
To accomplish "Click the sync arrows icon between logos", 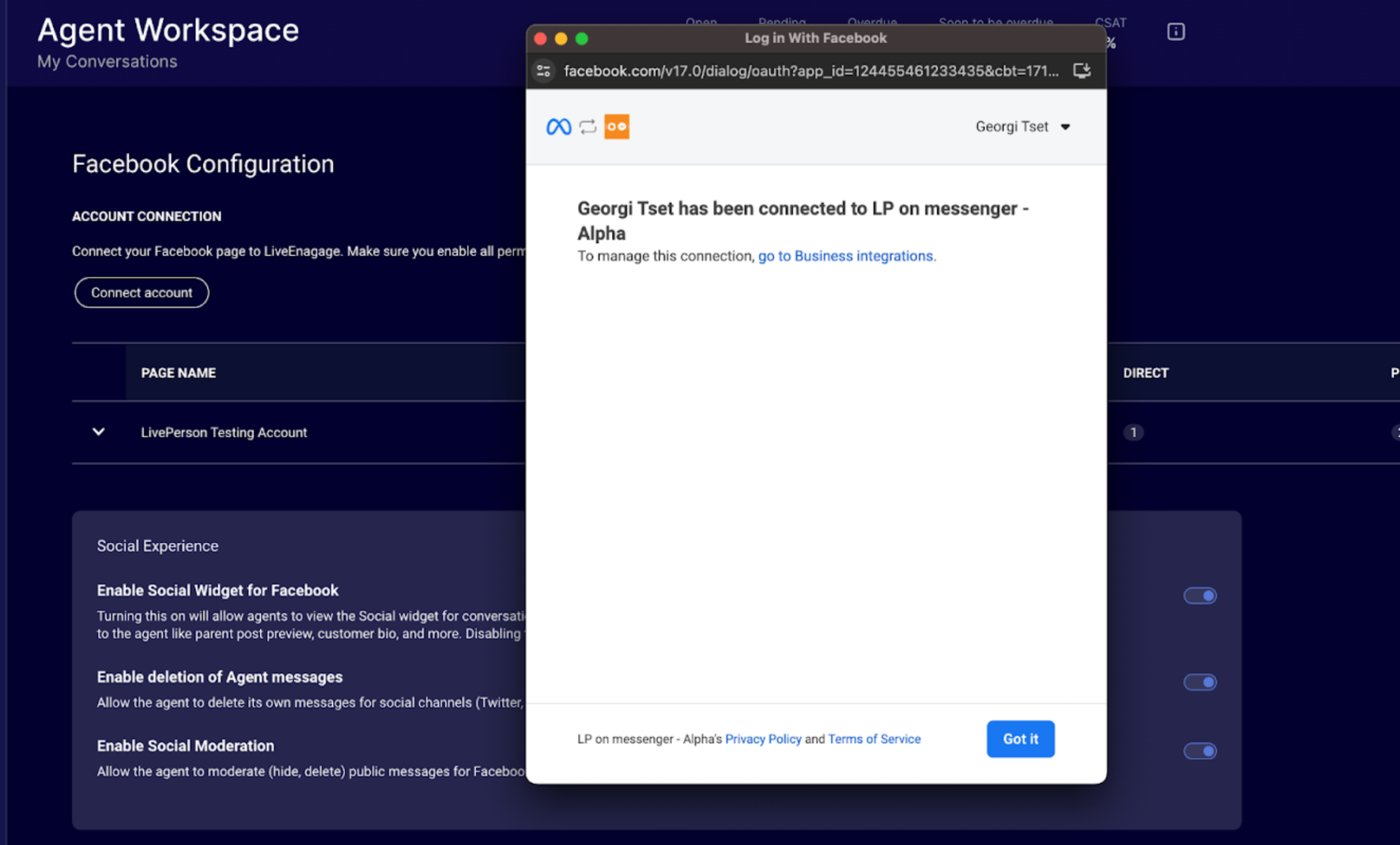I will click(x=588, y=126).
